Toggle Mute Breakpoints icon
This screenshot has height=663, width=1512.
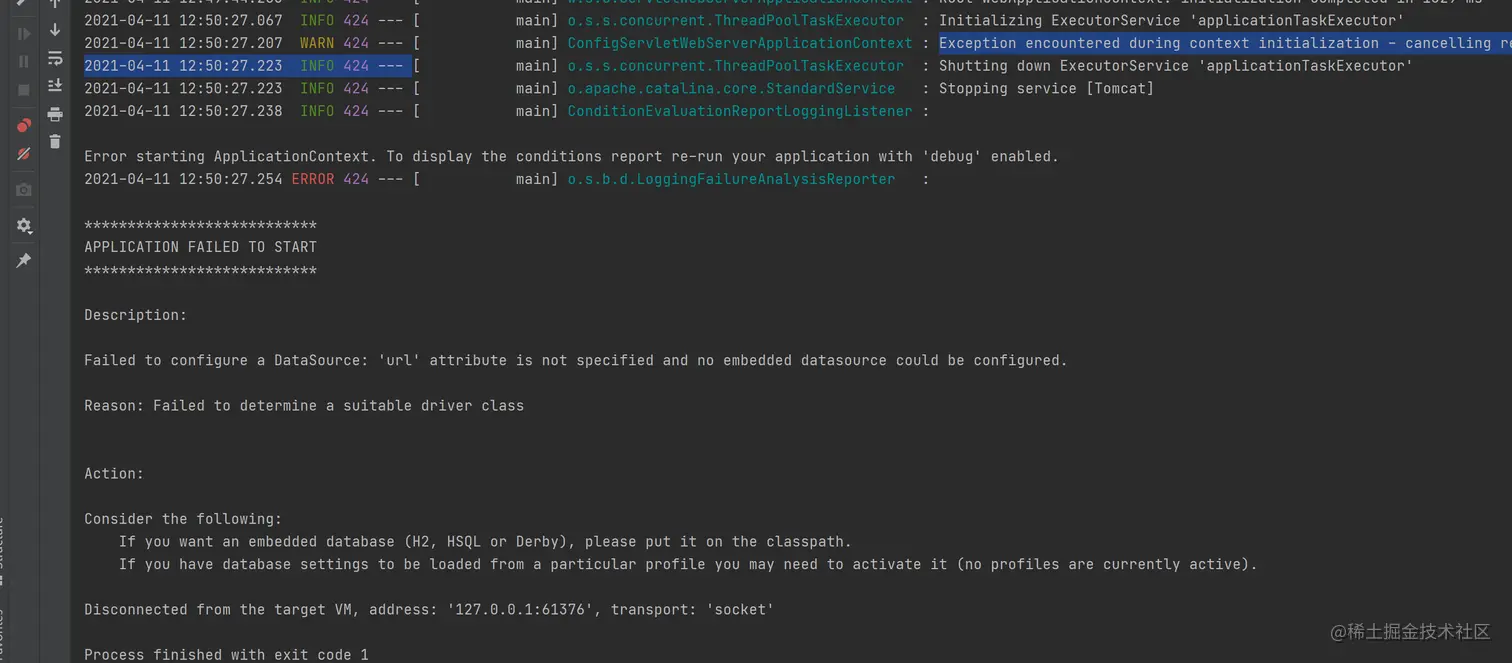tap(25, 154)
